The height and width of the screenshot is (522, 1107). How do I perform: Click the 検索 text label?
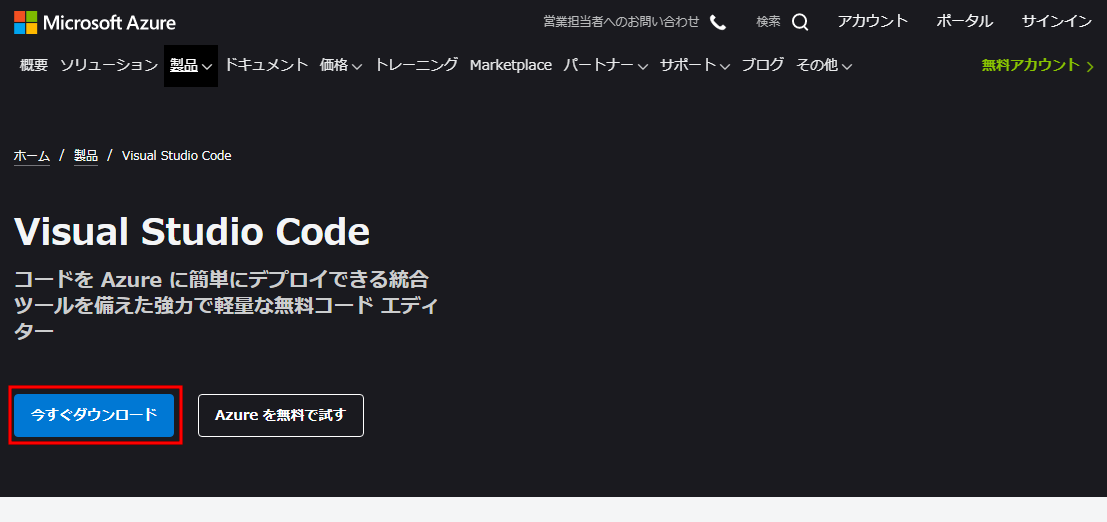click(x=768, y=22)
